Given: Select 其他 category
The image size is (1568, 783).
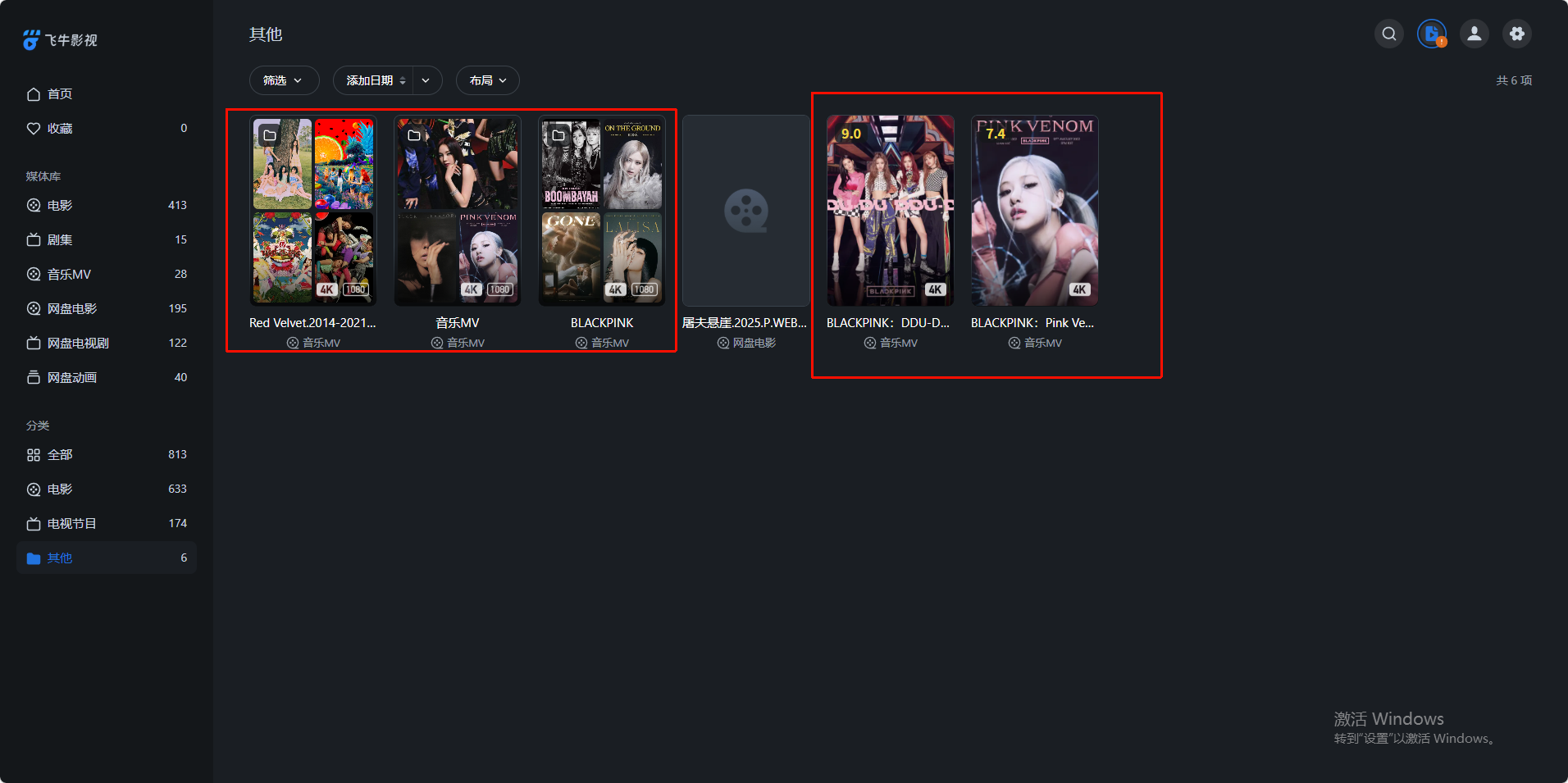Looking at the screenshot, I should [107, 558].
